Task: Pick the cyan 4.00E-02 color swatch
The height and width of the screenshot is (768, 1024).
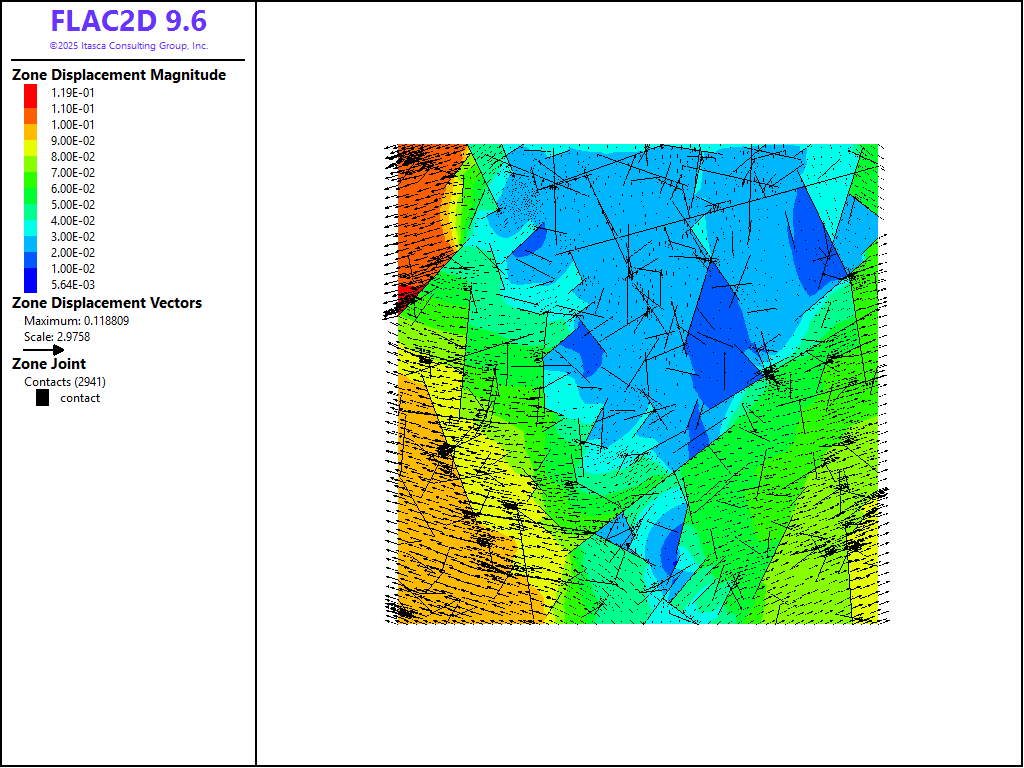Action: [31, 220]
